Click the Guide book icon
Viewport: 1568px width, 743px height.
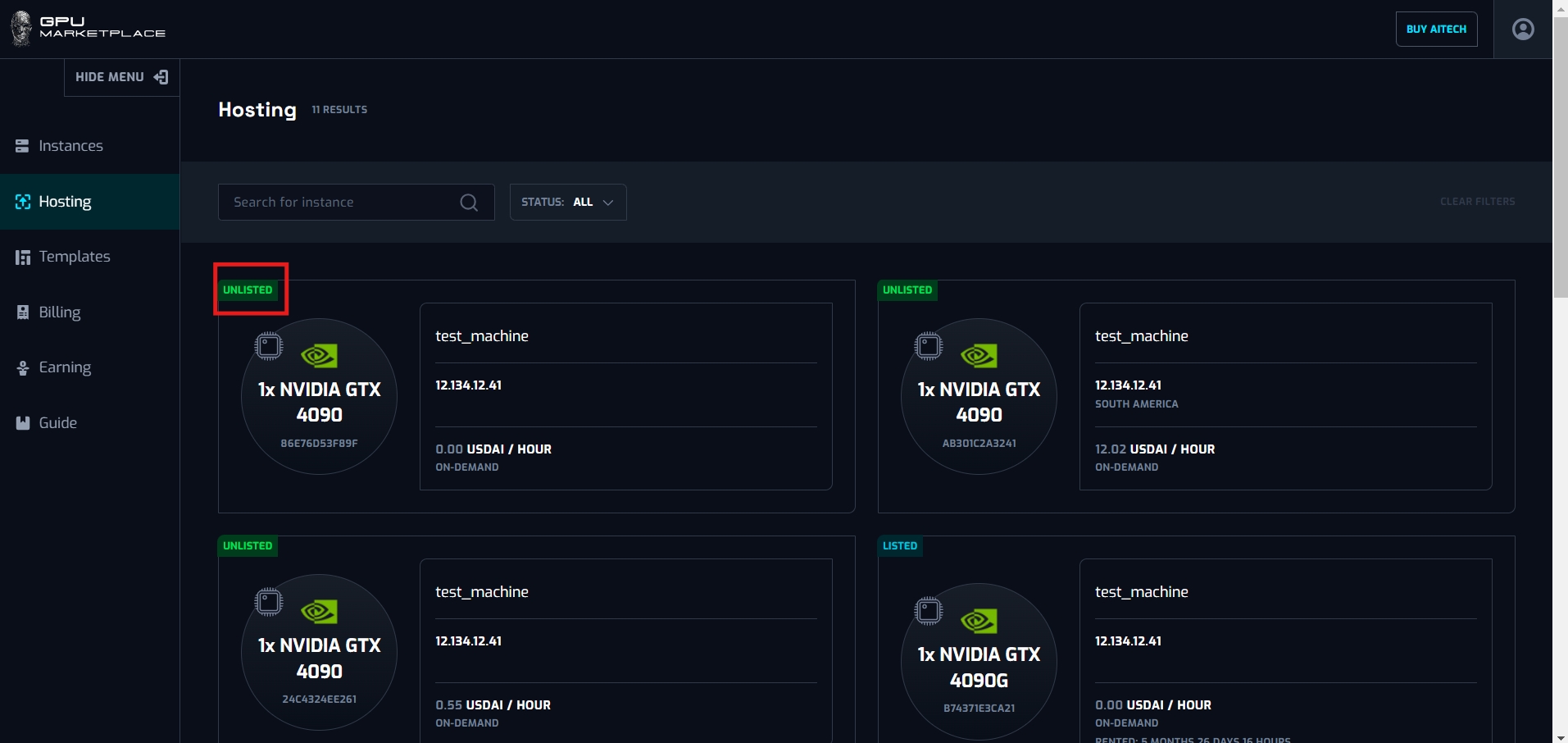[22, 423]
